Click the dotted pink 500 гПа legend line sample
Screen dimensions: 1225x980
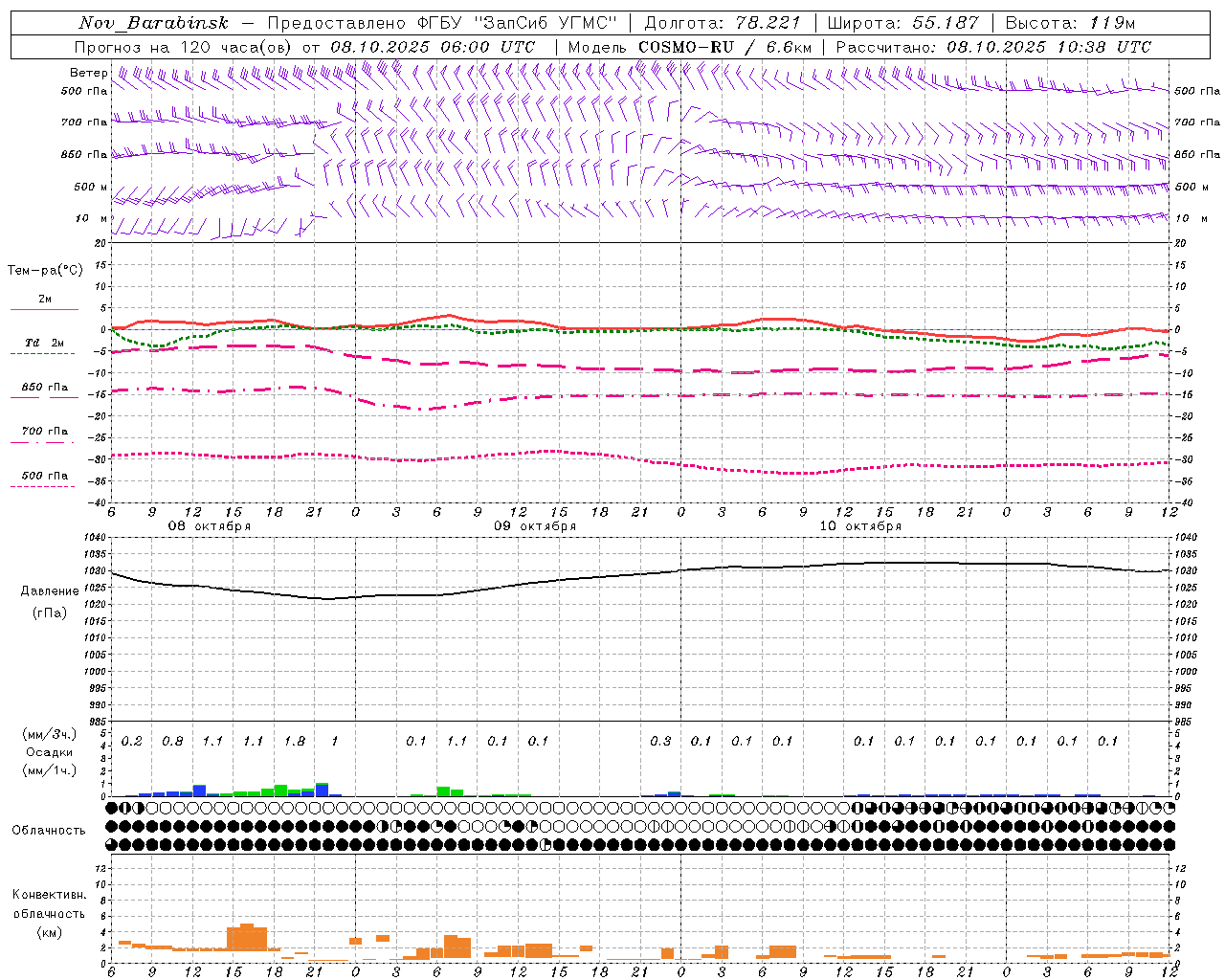(x=42, y=486)
